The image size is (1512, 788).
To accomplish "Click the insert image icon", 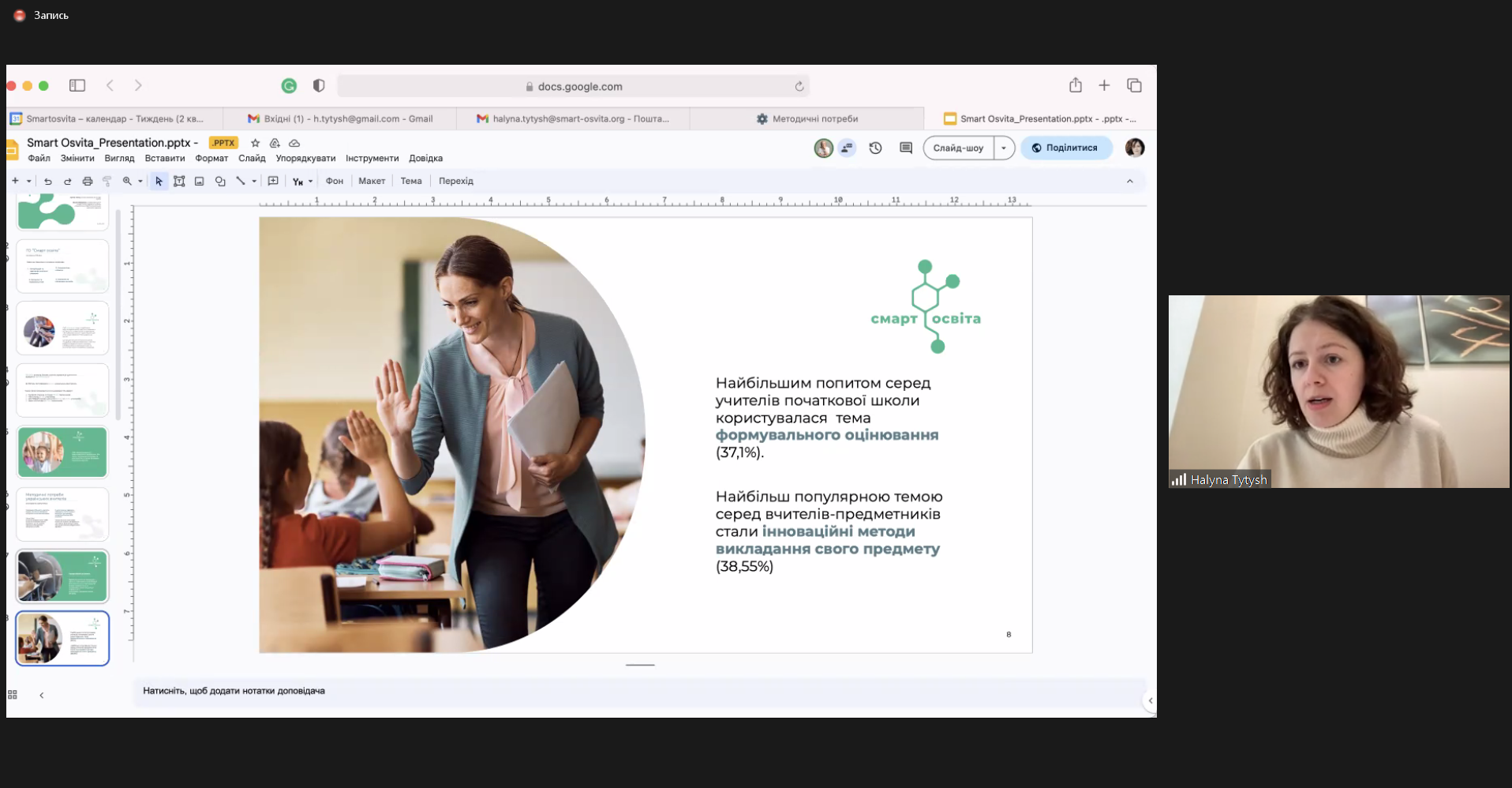I will click(x=200, y=182).
